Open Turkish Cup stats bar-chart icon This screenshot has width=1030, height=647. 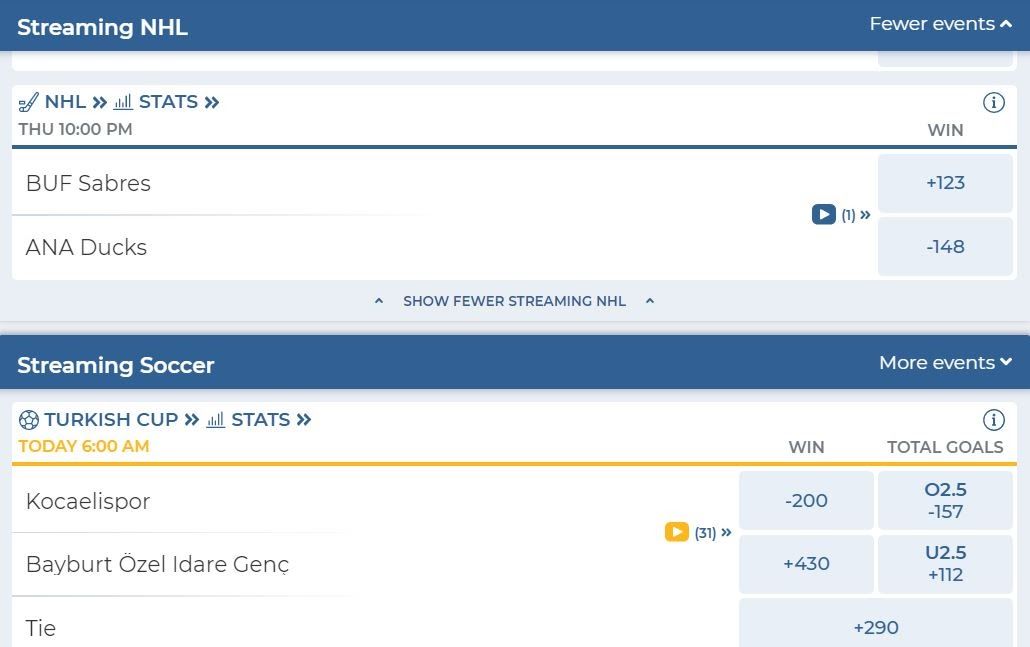tap(215, 420)
